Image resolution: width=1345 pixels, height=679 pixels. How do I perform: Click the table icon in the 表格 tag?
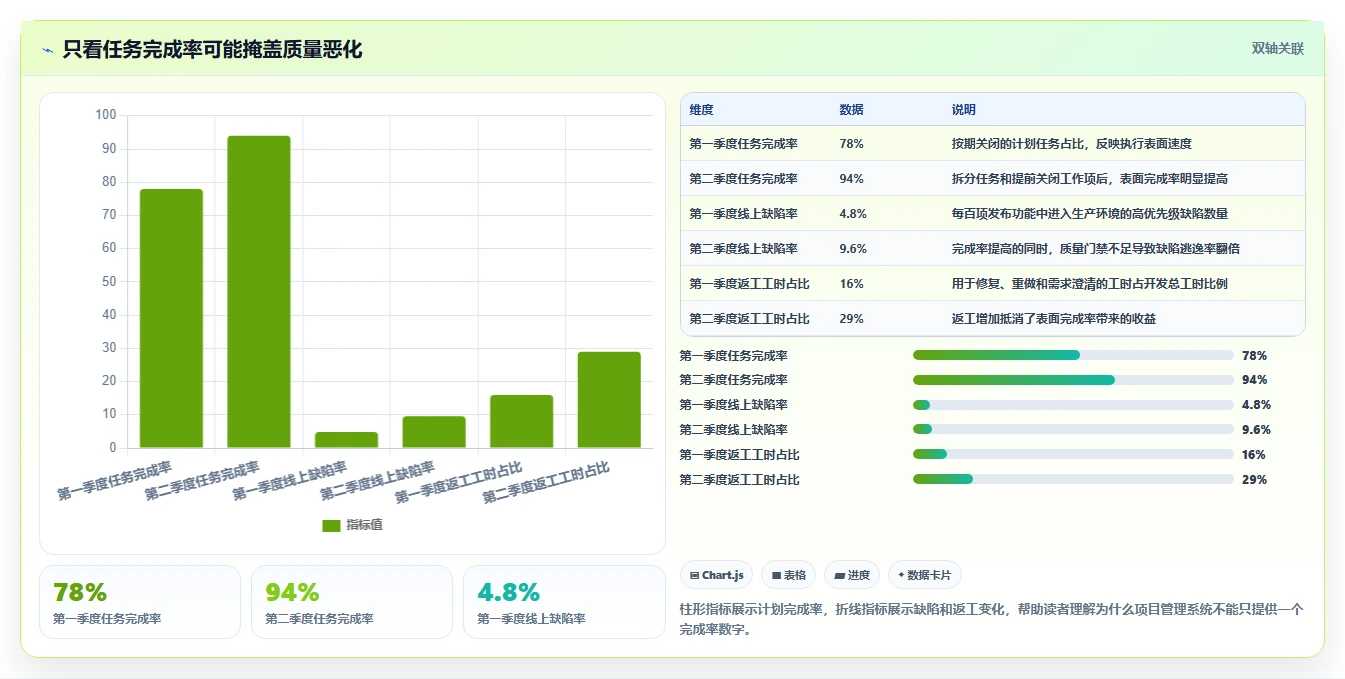tap(776, 576)
